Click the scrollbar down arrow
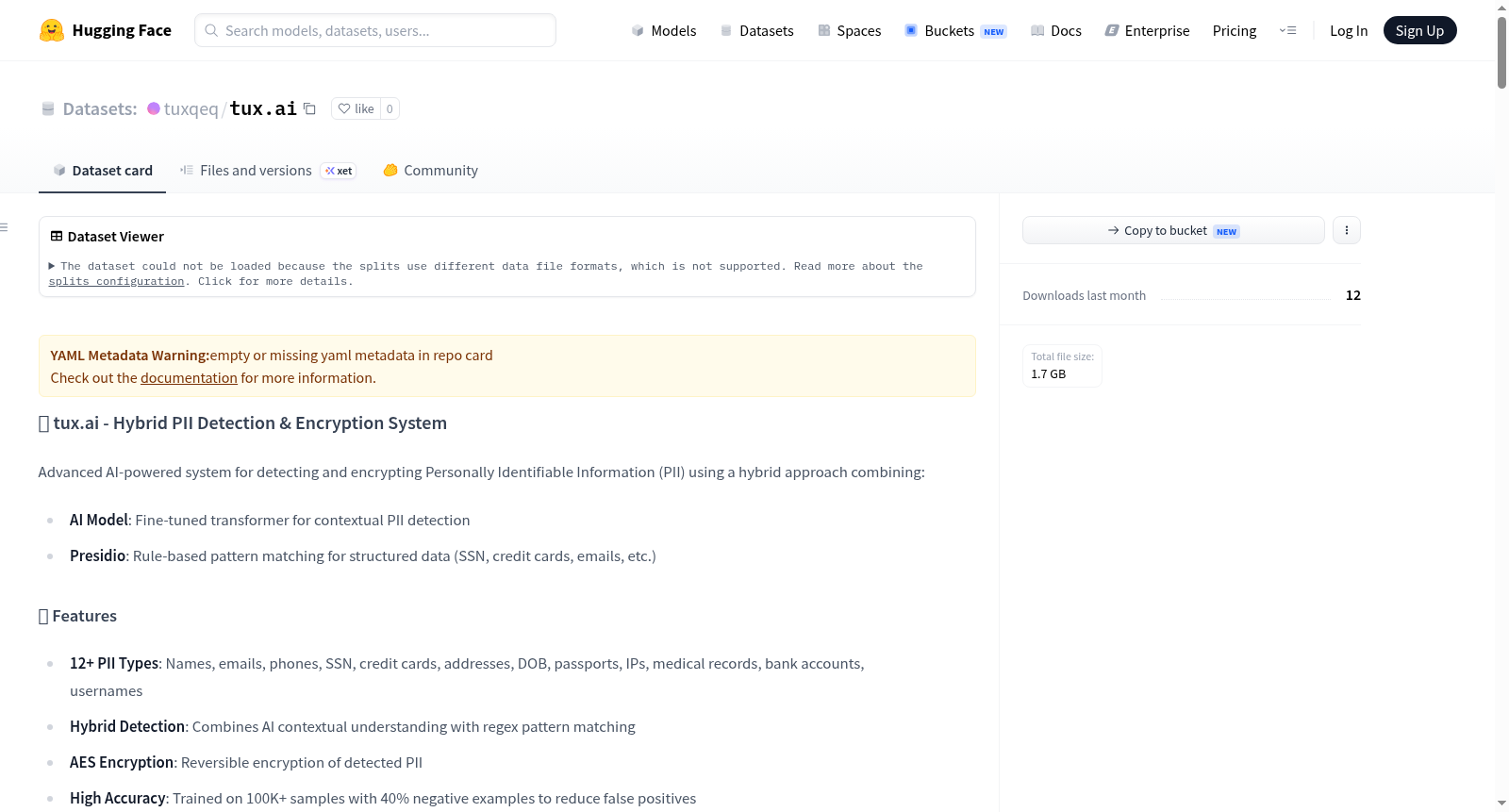 pyautogui.click(x=1501, y=804)
